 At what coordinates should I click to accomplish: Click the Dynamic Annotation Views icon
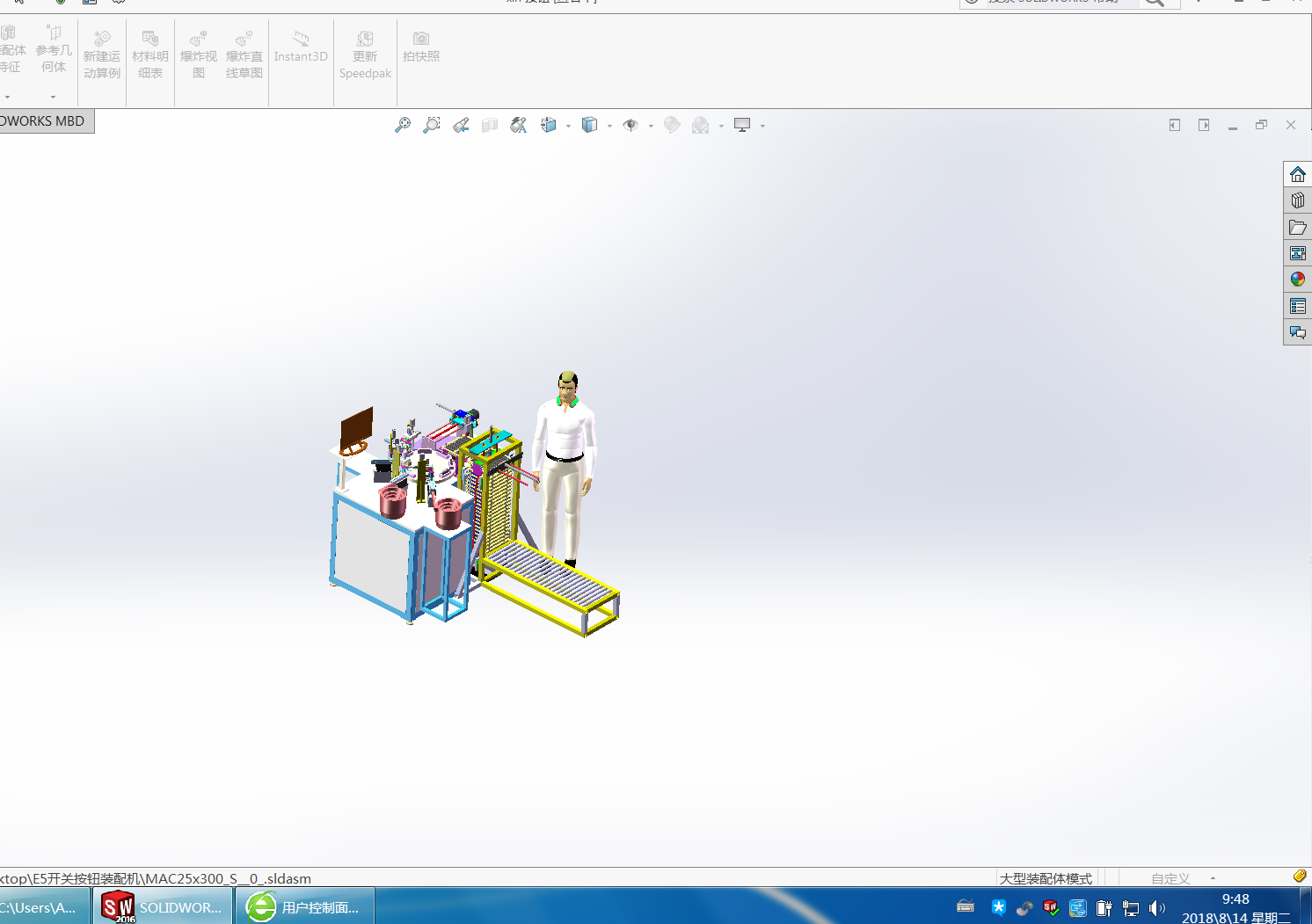point(519,126)
